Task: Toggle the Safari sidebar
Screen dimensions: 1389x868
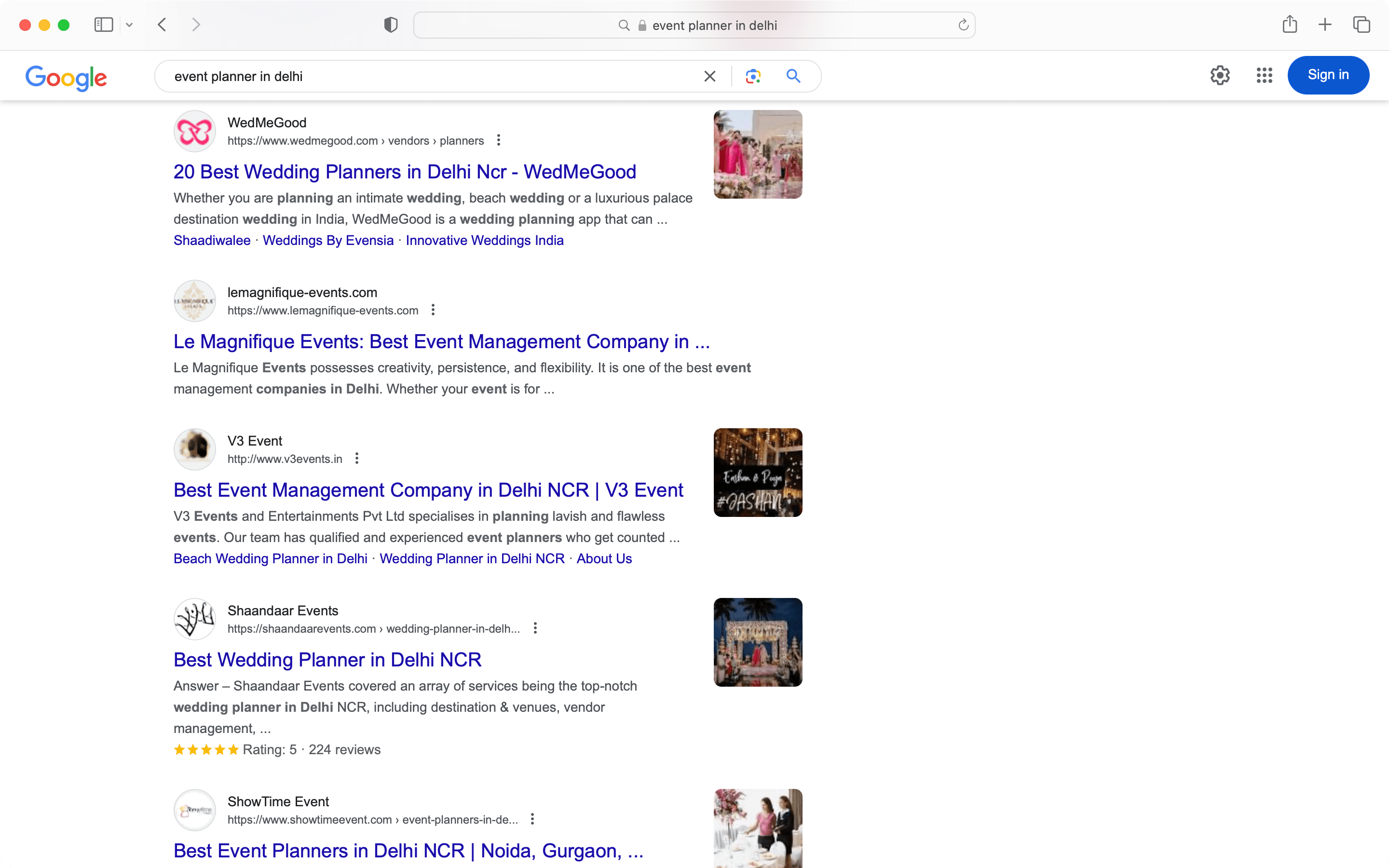Action: point(103,25)
